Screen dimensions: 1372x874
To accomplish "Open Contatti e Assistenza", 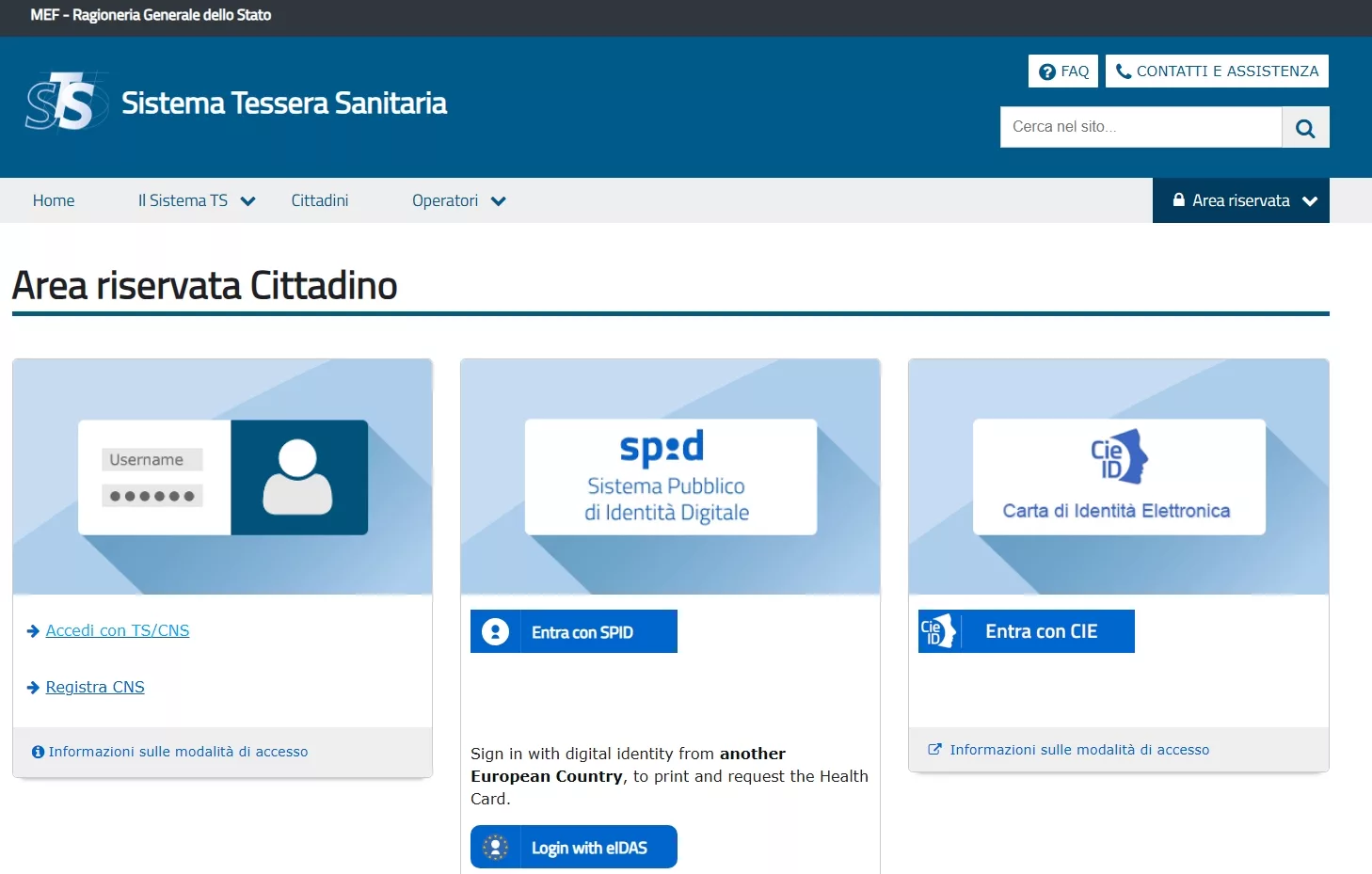I will (1217, 71).
